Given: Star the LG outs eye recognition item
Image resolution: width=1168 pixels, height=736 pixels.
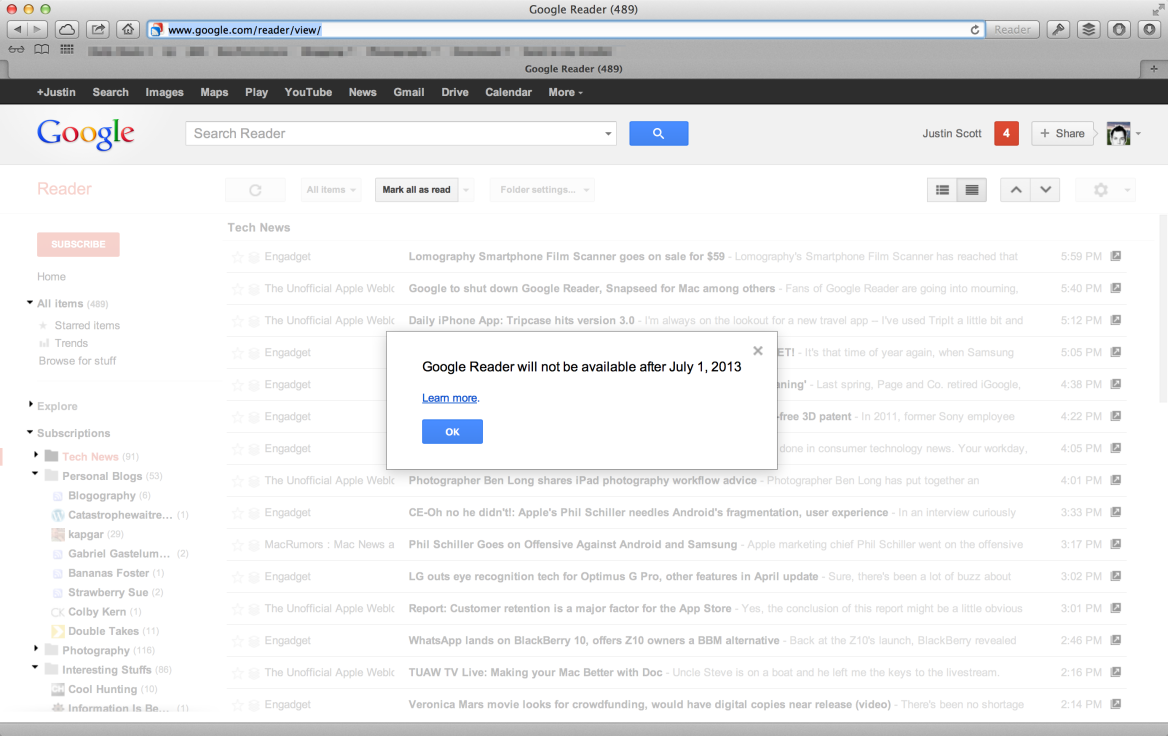Looking at the screenshot, I should [238, 577].
